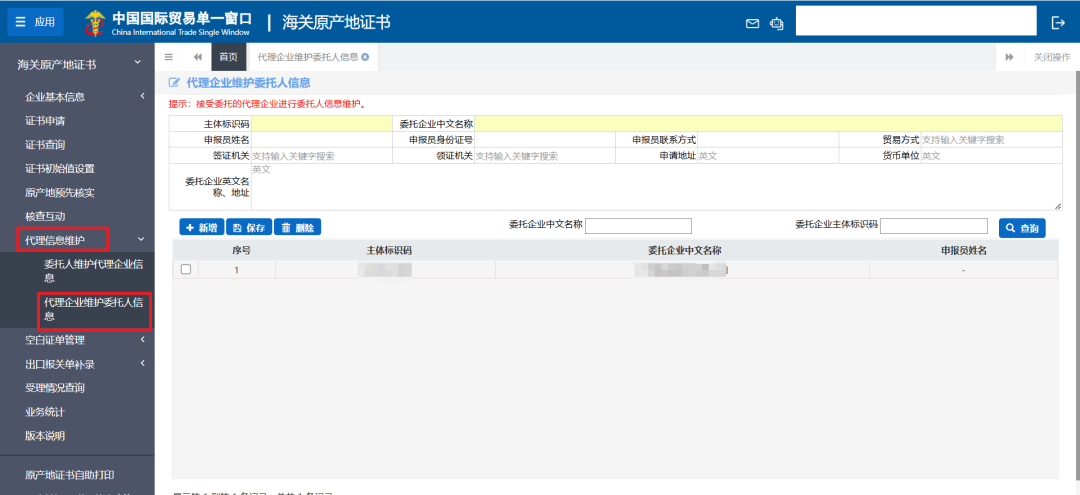The width and height of the screenshot is (1080, 495).
Task: Close the 代理企业维护委托人信息 tab
Action: coord(365,57)
